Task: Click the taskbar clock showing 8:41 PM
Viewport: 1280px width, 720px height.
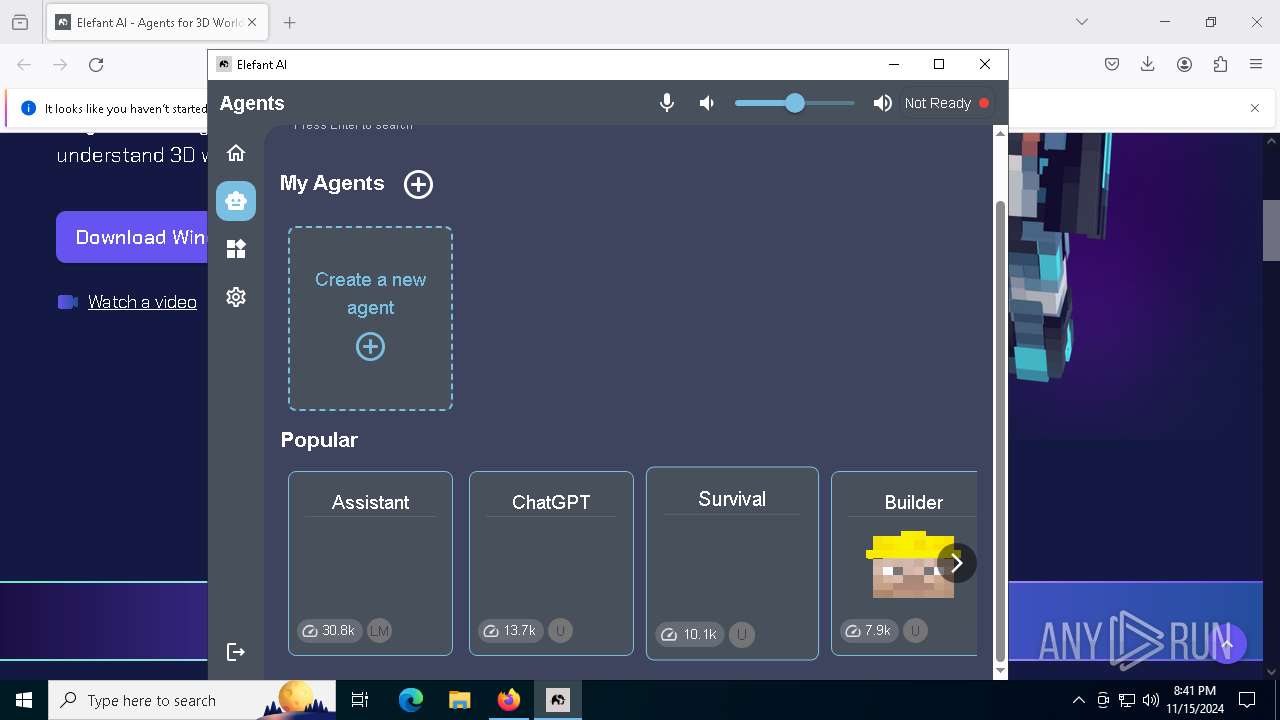Action: pyautogui.click(x=1195, y=700)
